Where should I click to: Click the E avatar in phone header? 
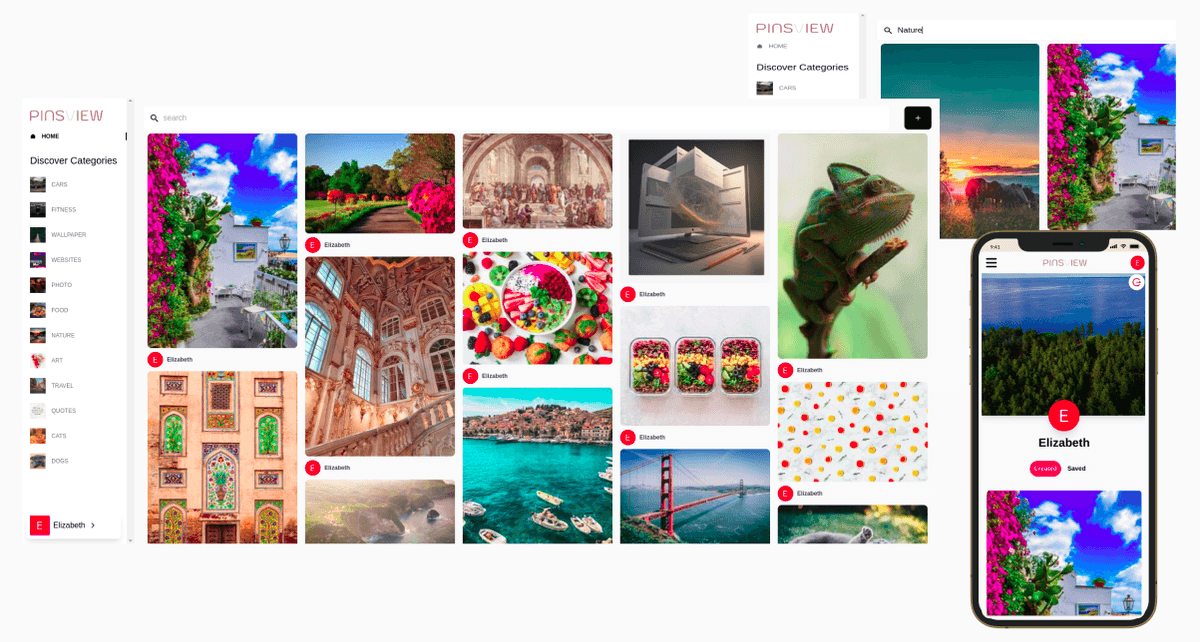click(1137, 263)
